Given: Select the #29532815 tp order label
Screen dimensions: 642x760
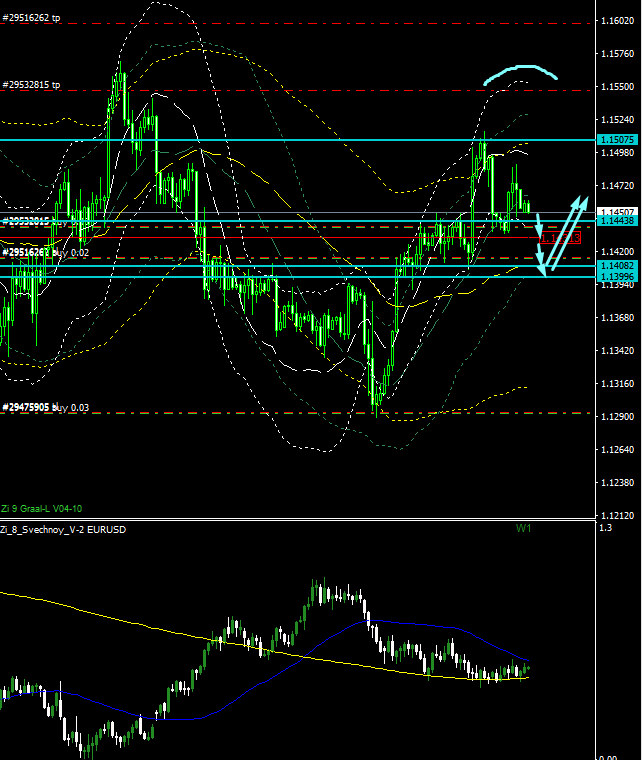Looking at the screenshot, I should pyautogui.click(x=32, y=85).
